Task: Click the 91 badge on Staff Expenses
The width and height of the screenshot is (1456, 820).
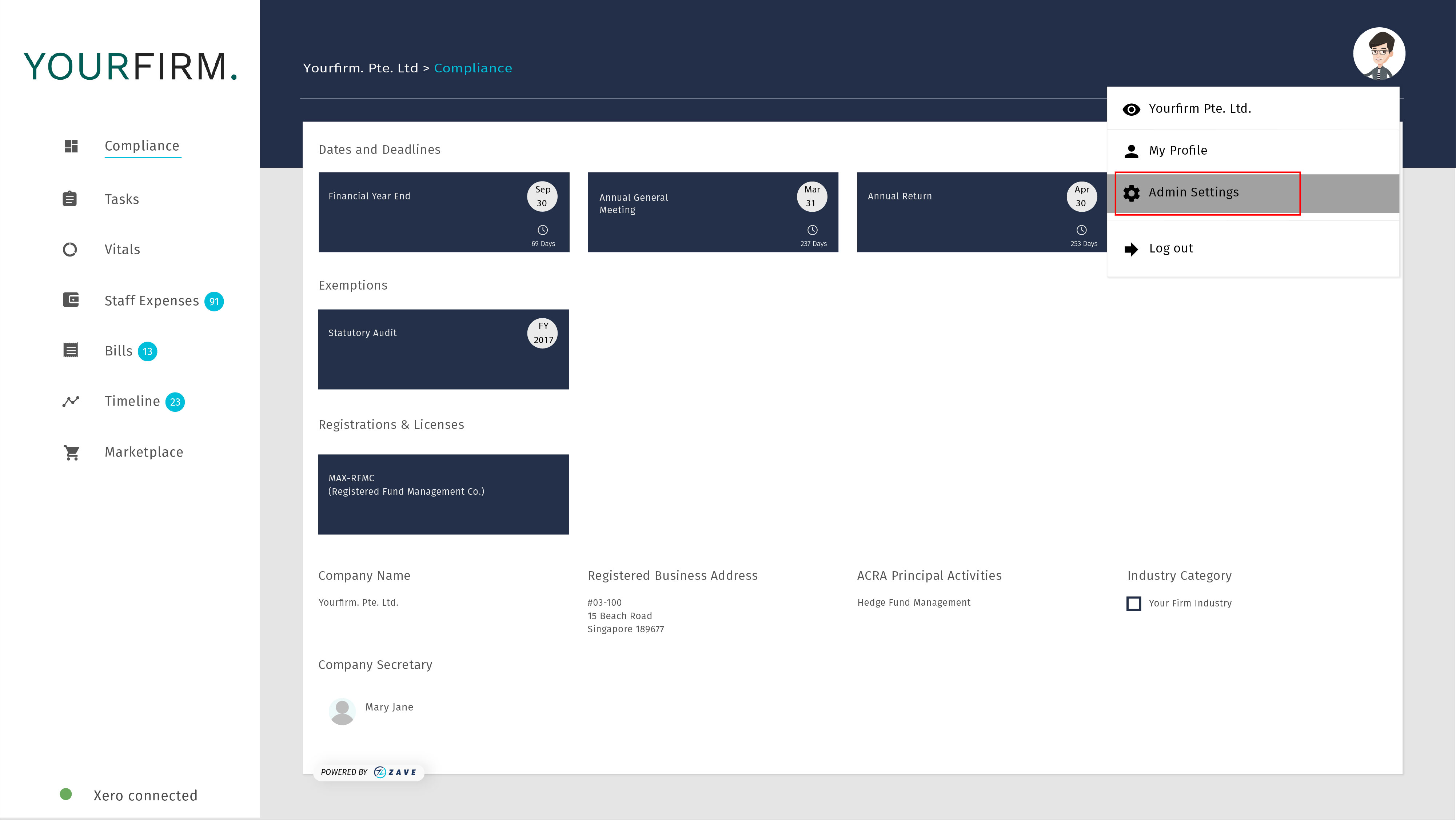Action: (214, 302)
